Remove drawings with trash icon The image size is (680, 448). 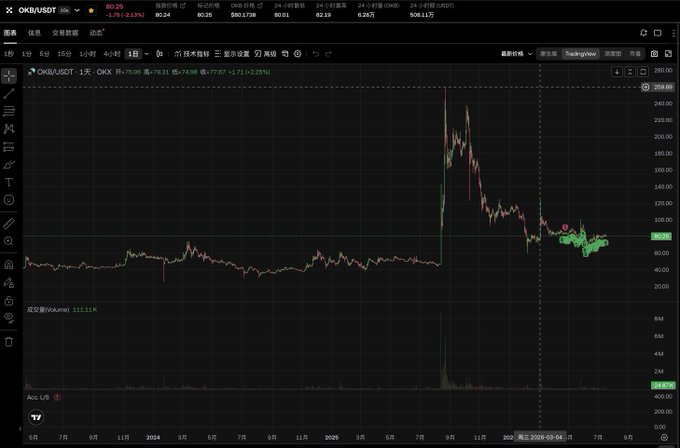9,342
